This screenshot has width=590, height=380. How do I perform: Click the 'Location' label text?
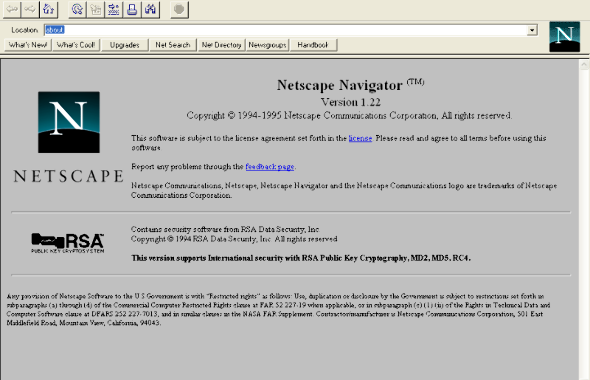(24, 30)
